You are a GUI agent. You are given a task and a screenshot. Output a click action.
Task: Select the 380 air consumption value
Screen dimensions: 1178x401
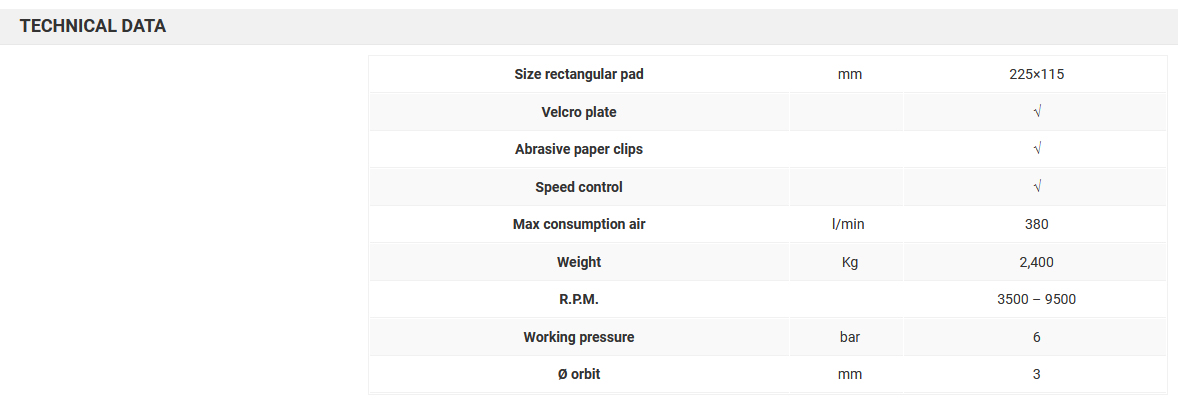click(1036, 224)
